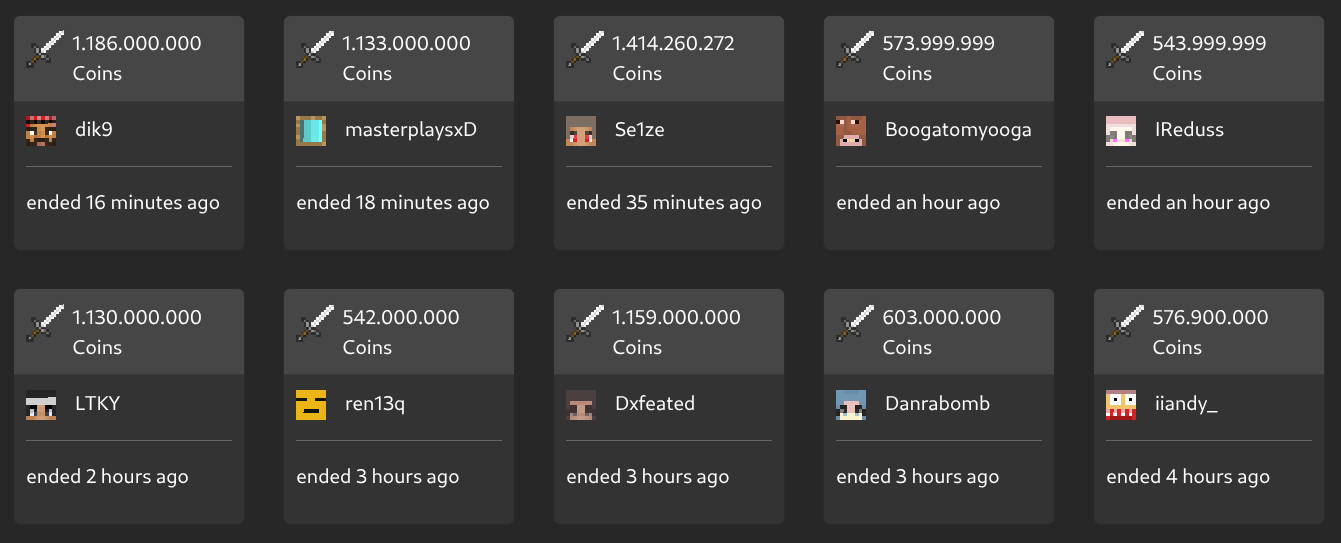The image size is (1341, 543).
Task: Click "ended 35 minutes ago" text
Action: (663, 203)
